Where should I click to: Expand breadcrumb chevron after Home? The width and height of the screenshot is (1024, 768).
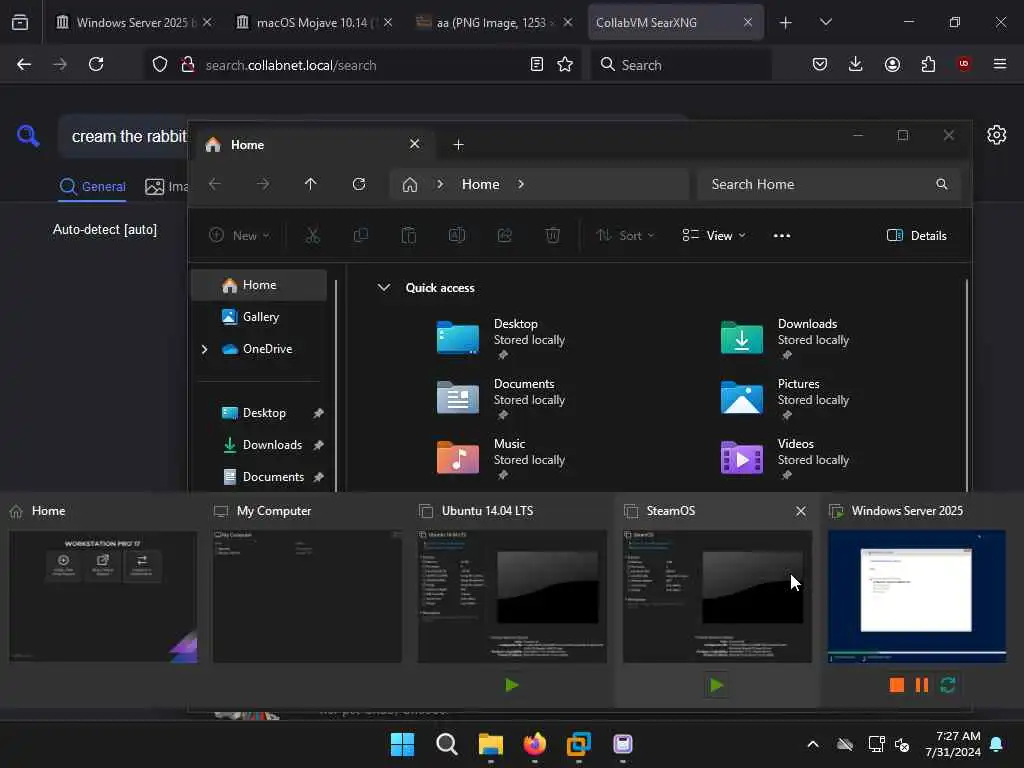[520, 184]
